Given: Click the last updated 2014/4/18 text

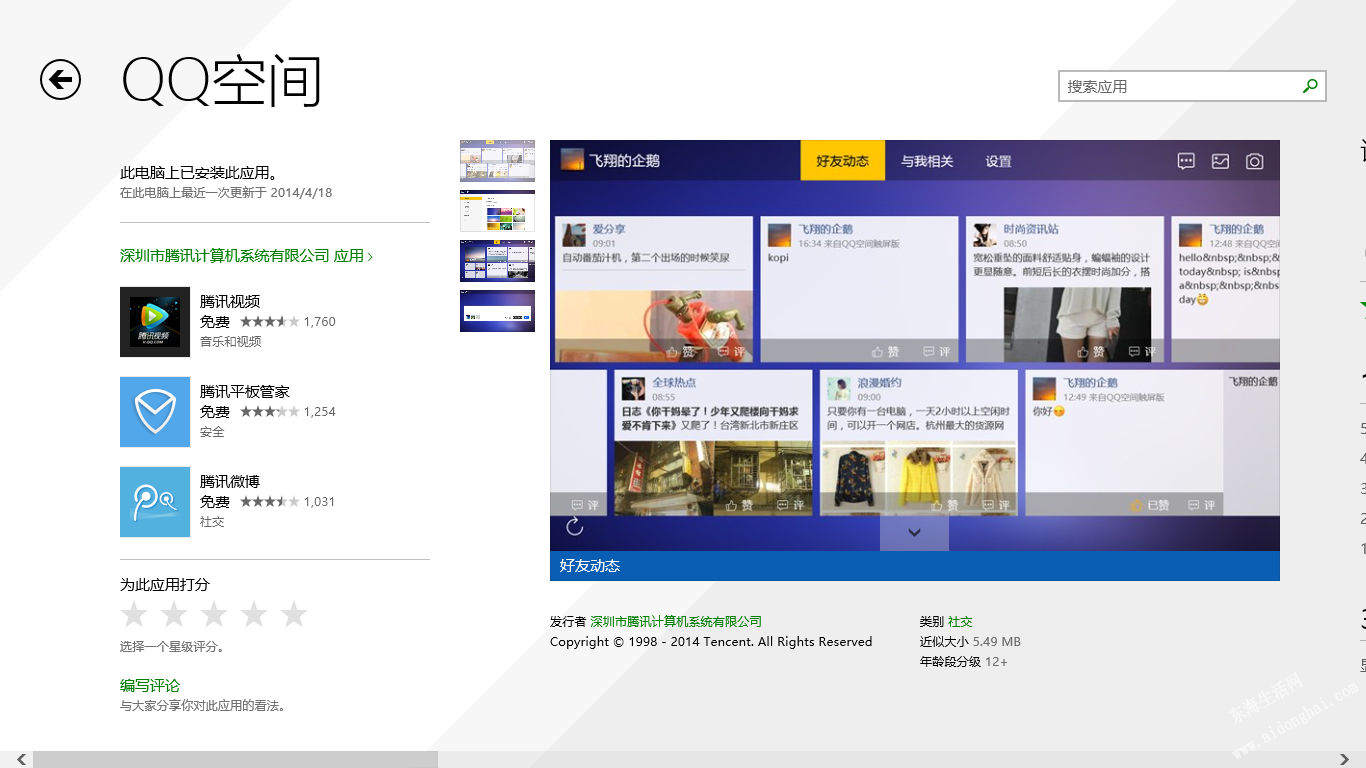Looking at the screenshot, I should (x=226, y=192).
